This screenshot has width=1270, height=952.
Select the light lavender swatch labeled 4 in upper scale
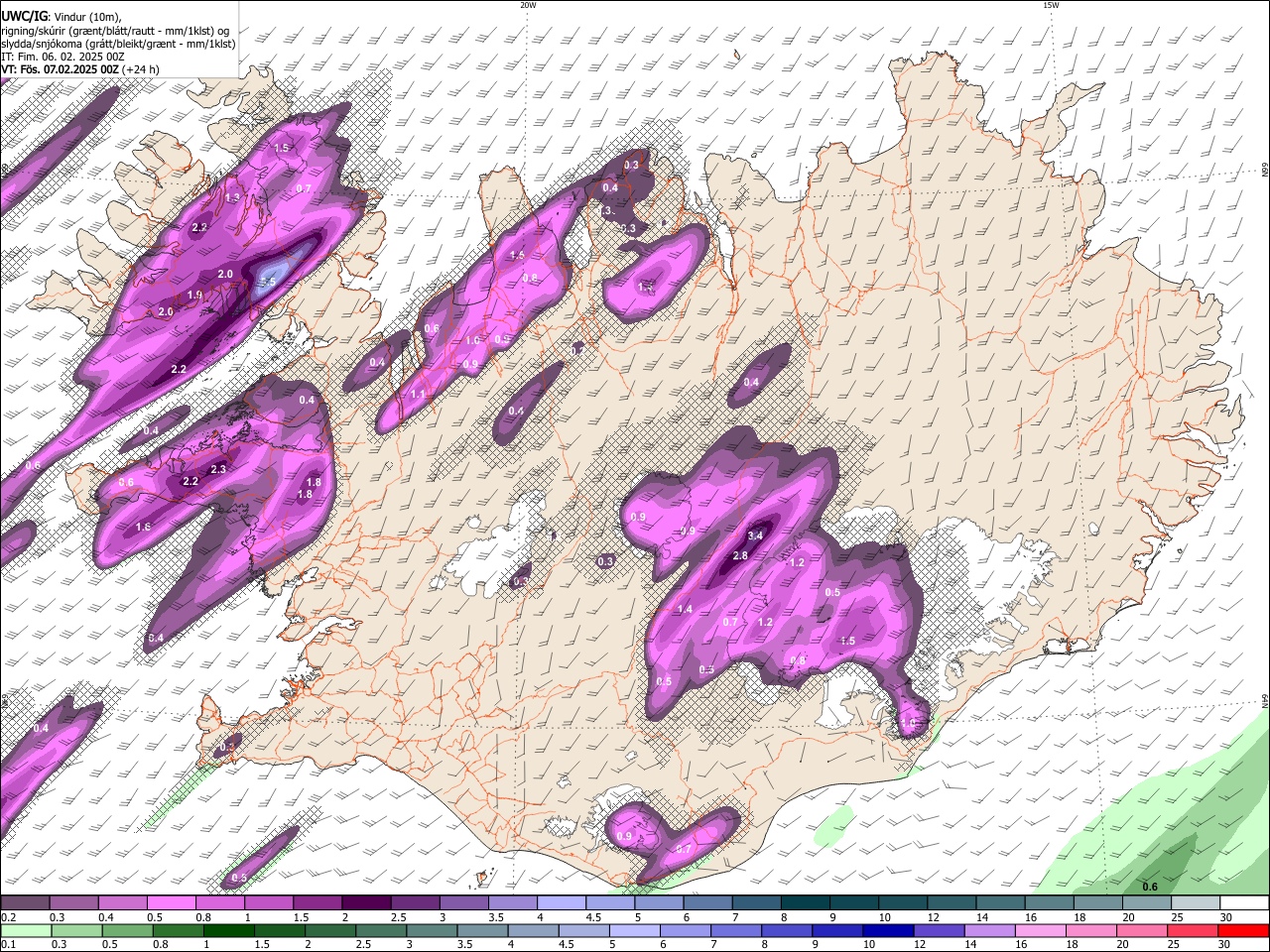561,903
